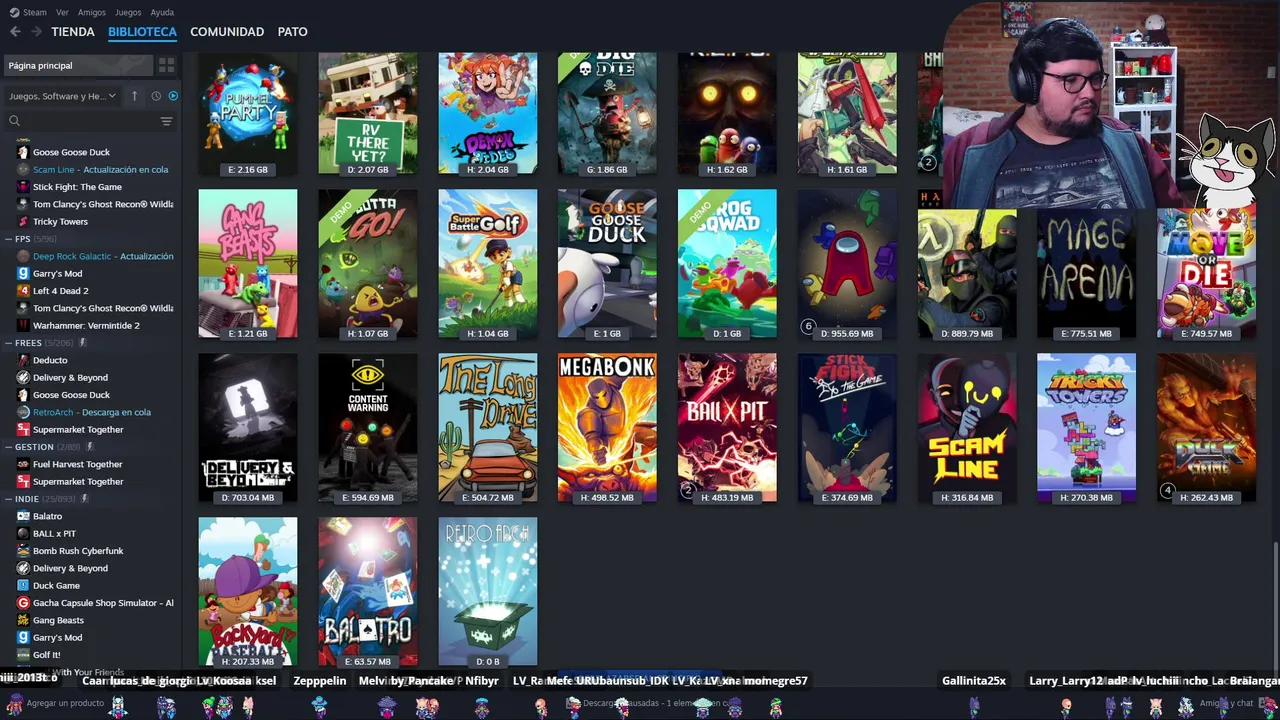Go forward with the right arrow
The image size is (1280, 720).
pos(36,32)
